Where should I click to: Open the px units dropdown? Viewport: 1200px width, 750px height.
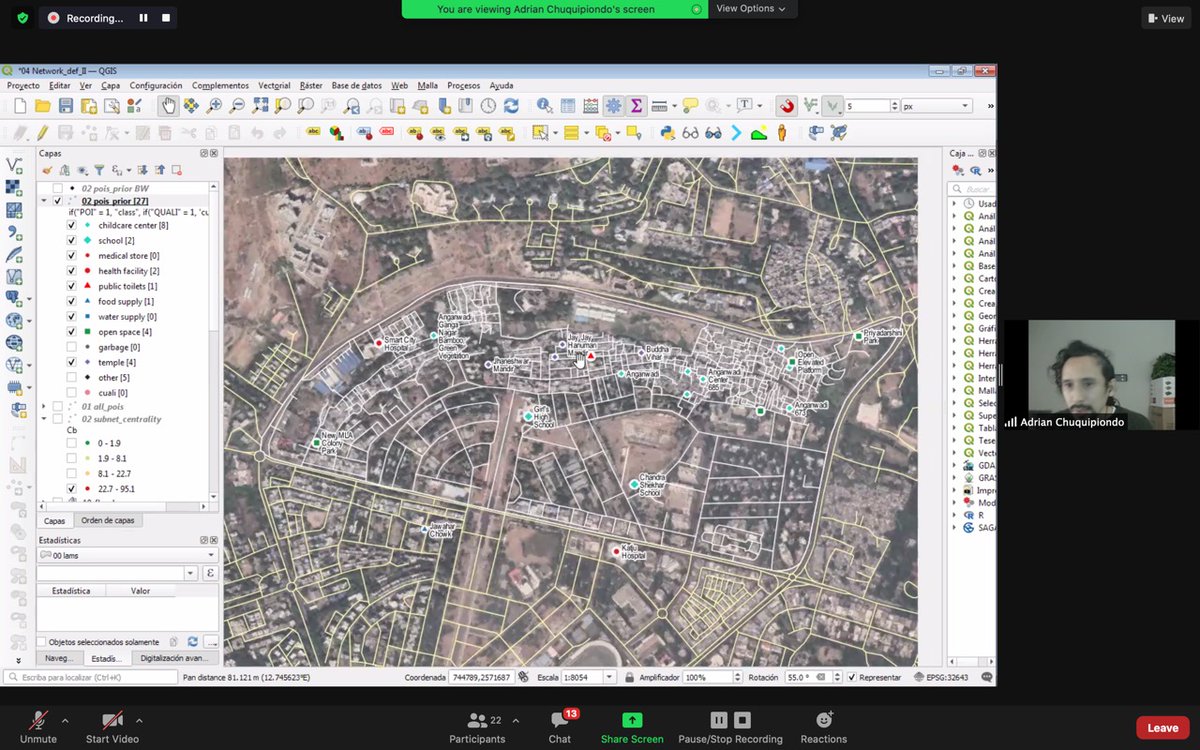pyautogui.click(x=936, y=106)
